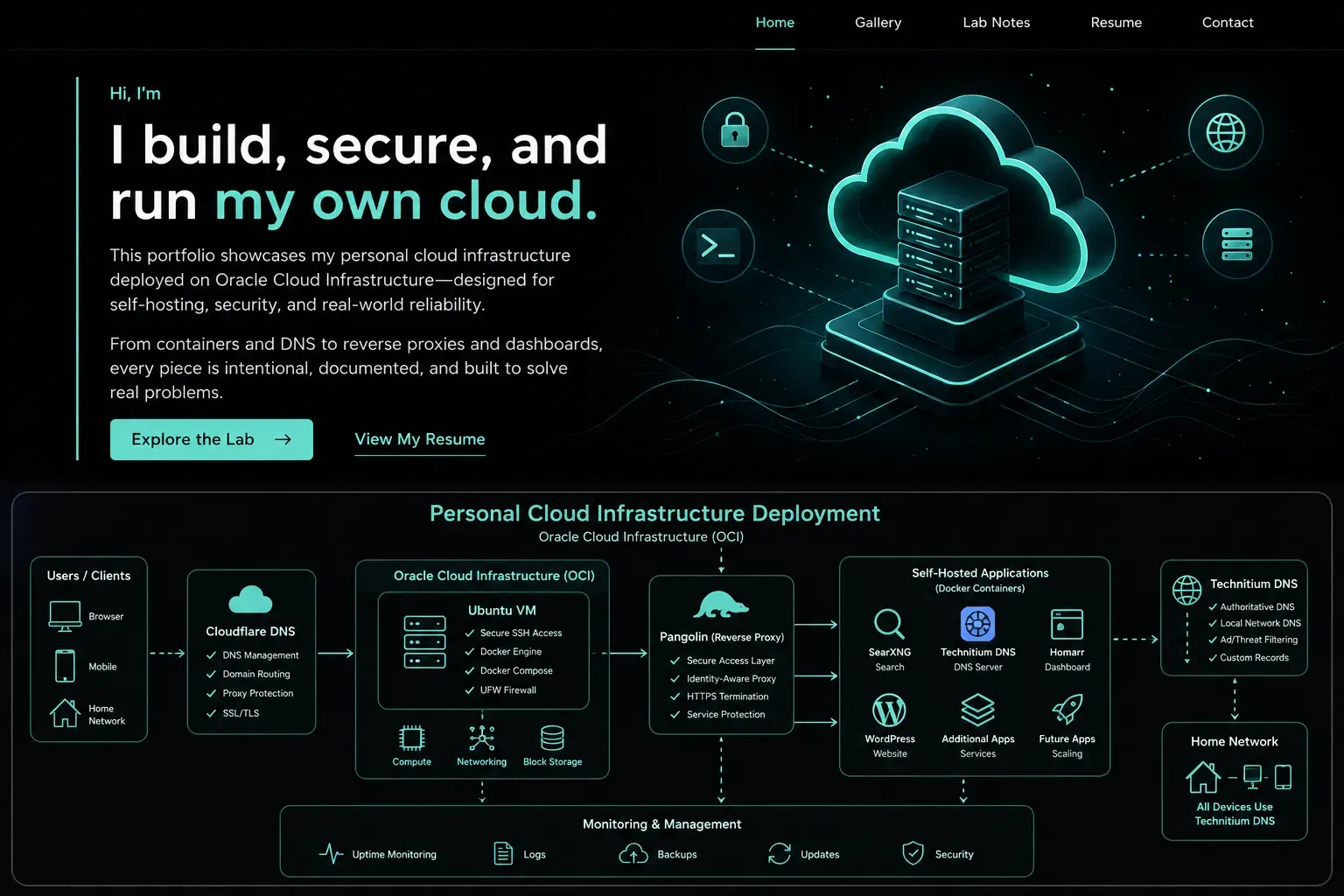
Task: Click the Docker Compose label
Action: 516,671
